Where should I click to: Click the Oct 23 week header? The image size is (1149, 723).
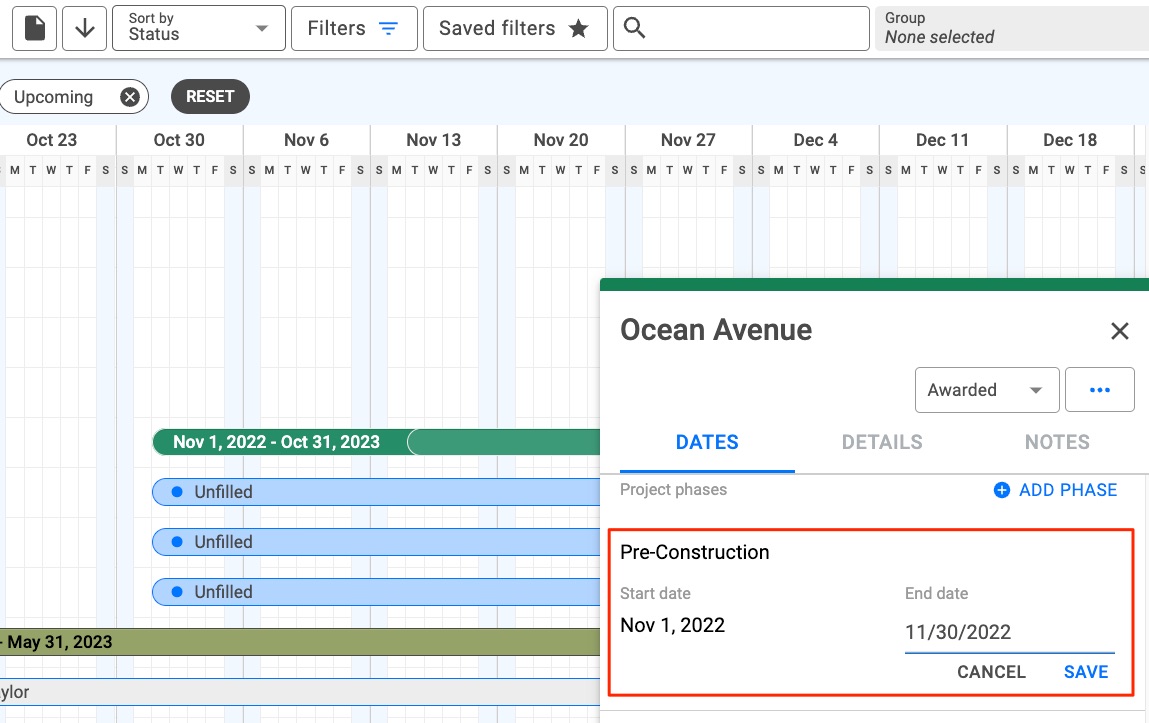click(51, 140)
